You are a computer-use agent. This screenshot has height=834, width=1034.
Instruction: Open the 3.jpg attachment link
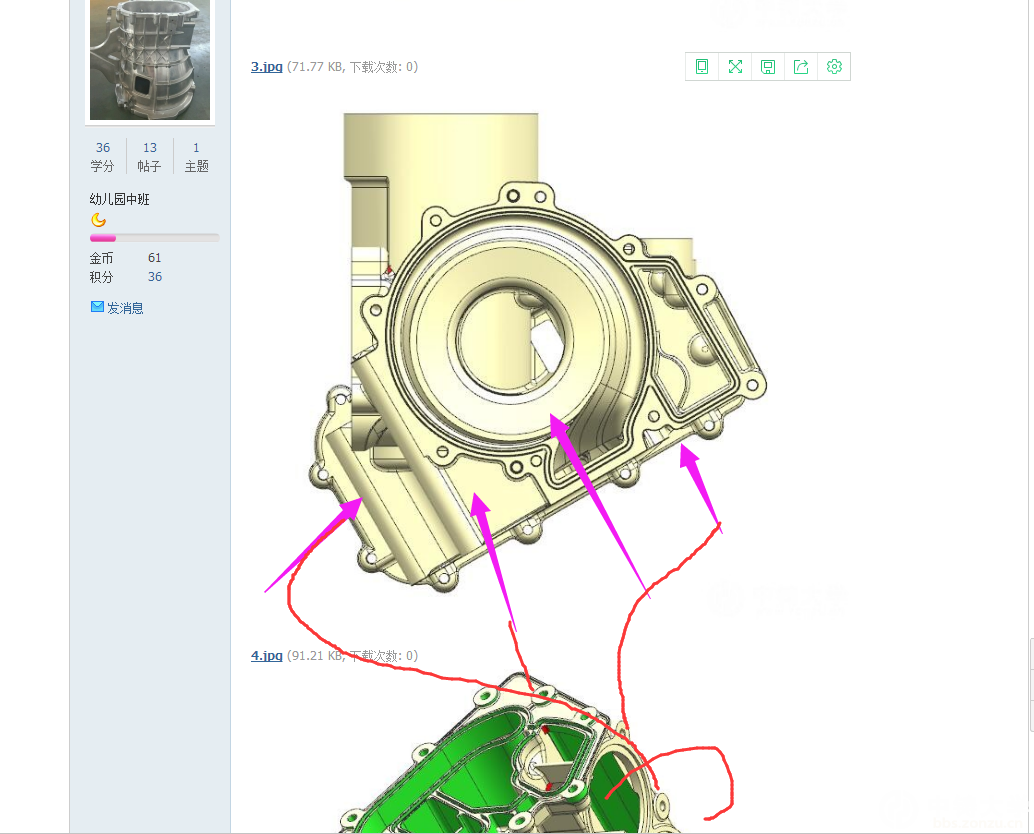coord(266,67)
